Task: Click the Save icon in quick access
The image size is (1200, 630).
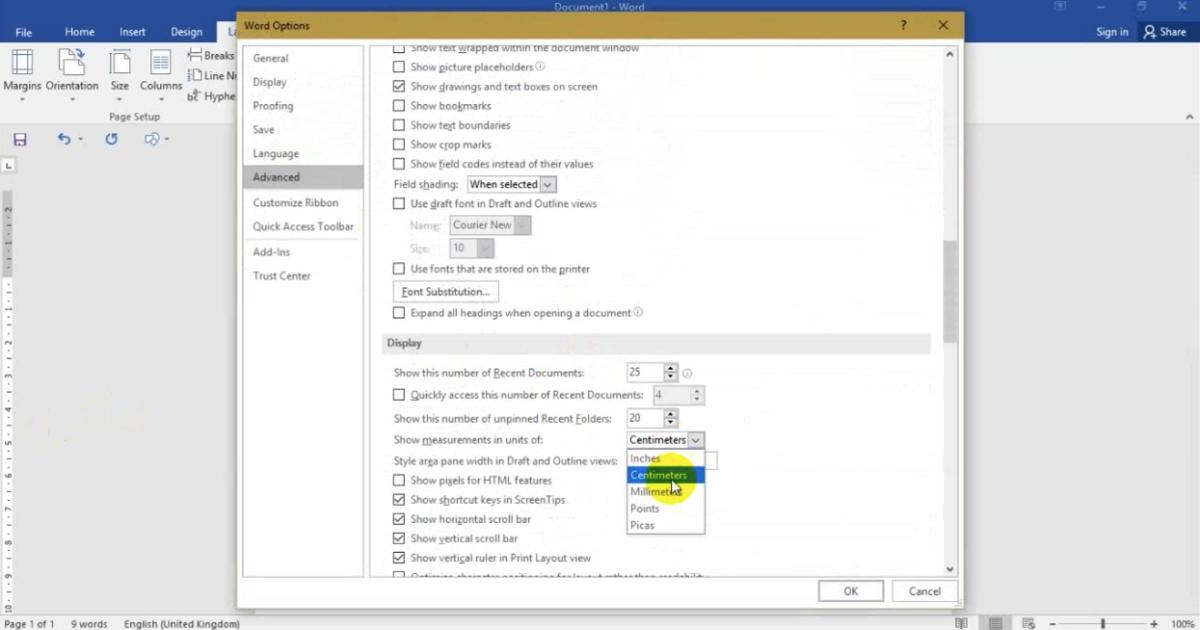Action: pyautogui.click(x=20, y=139)
